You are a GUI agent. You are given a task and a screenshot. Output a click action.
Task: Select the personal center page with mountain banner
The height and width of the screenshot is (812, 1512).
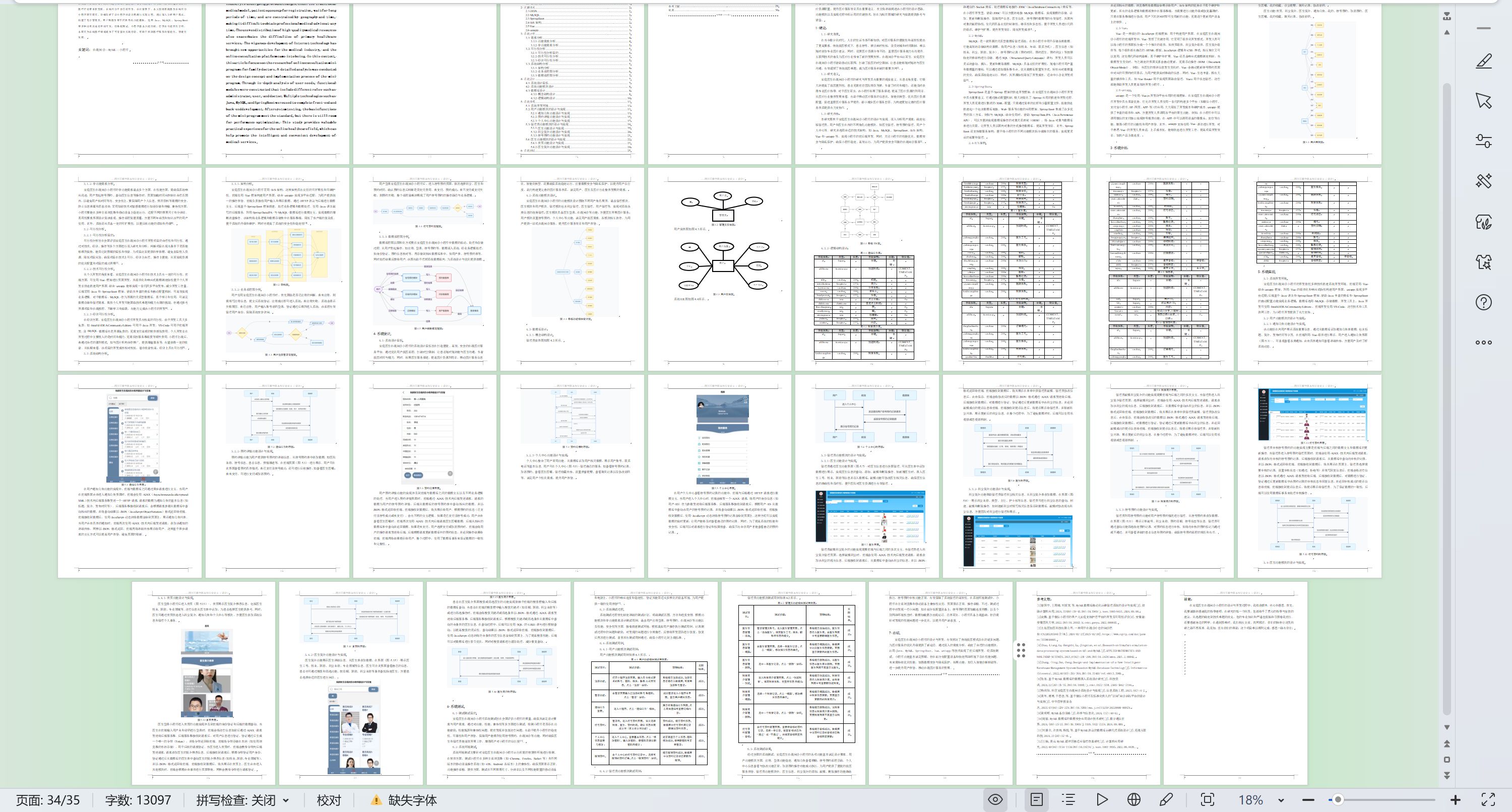[719, 476]
